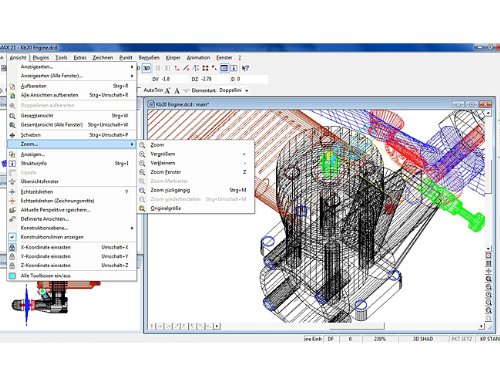Toggle the 3D mode toolbar button
This screenshot has width=500, height=385.
click(x=147, y=68)
